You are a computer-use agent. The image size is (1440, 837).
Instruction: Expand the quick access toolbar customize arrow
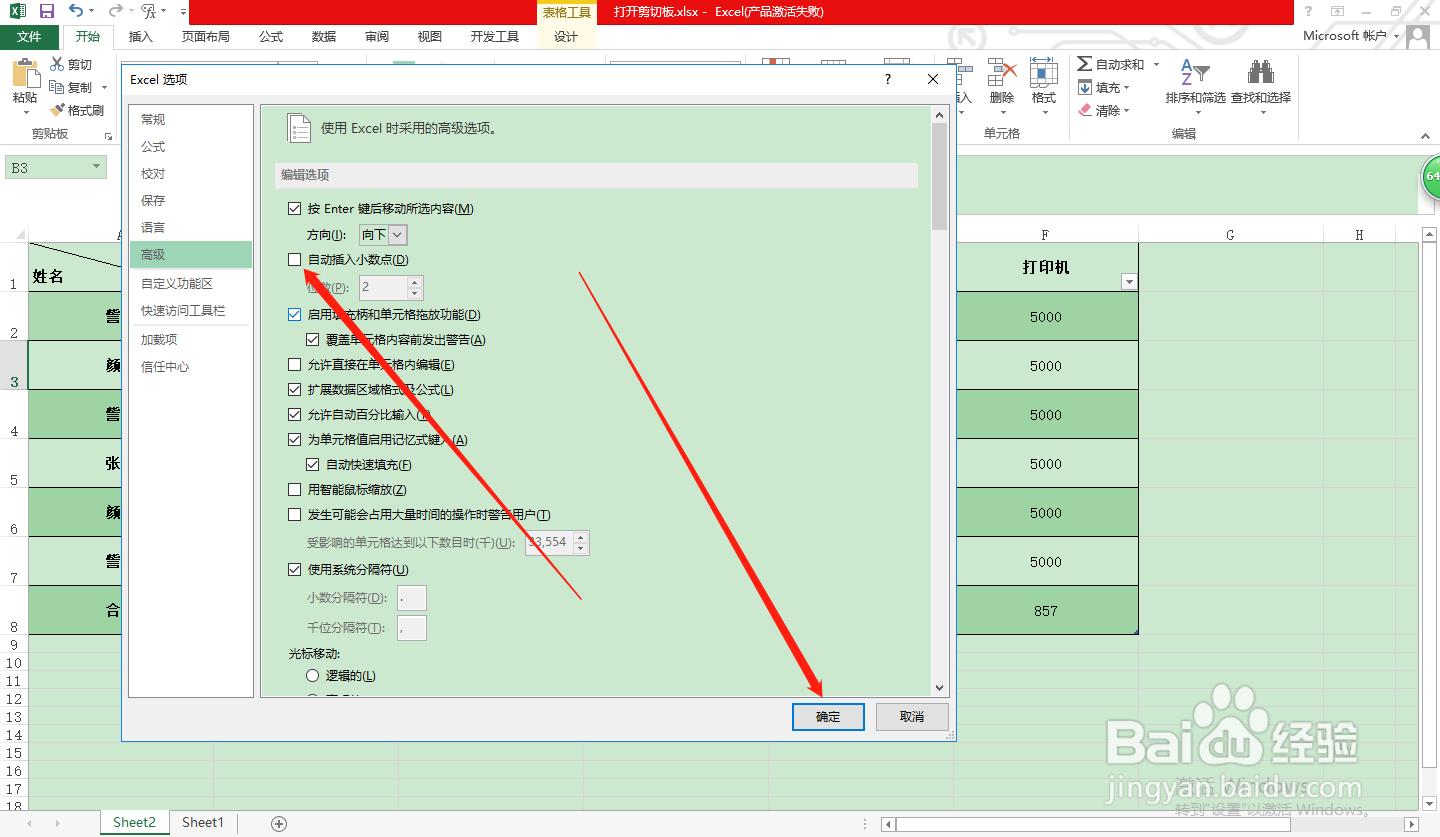pyautogui.click(x=184, y=12)
